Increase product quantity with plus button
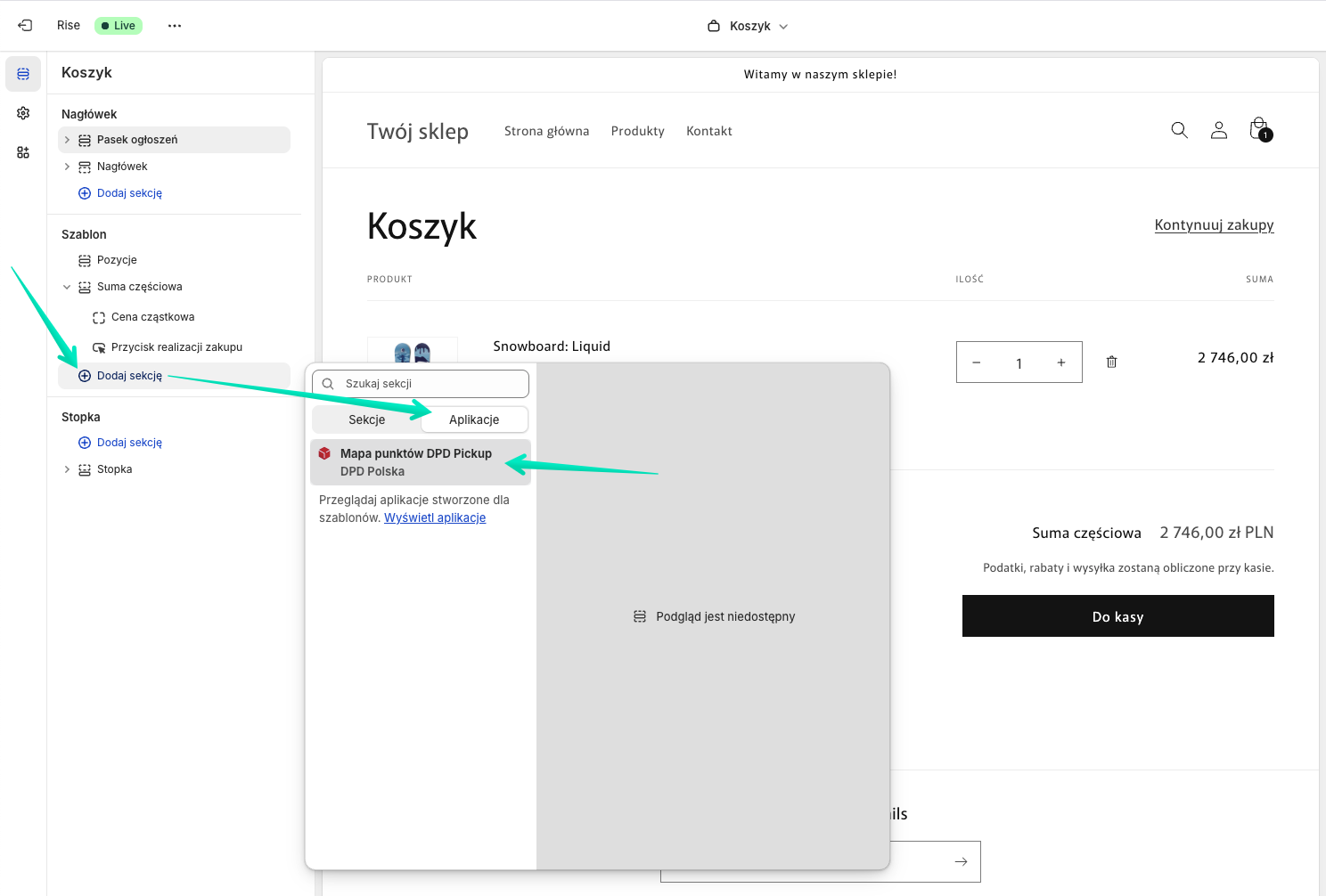 1060,362
